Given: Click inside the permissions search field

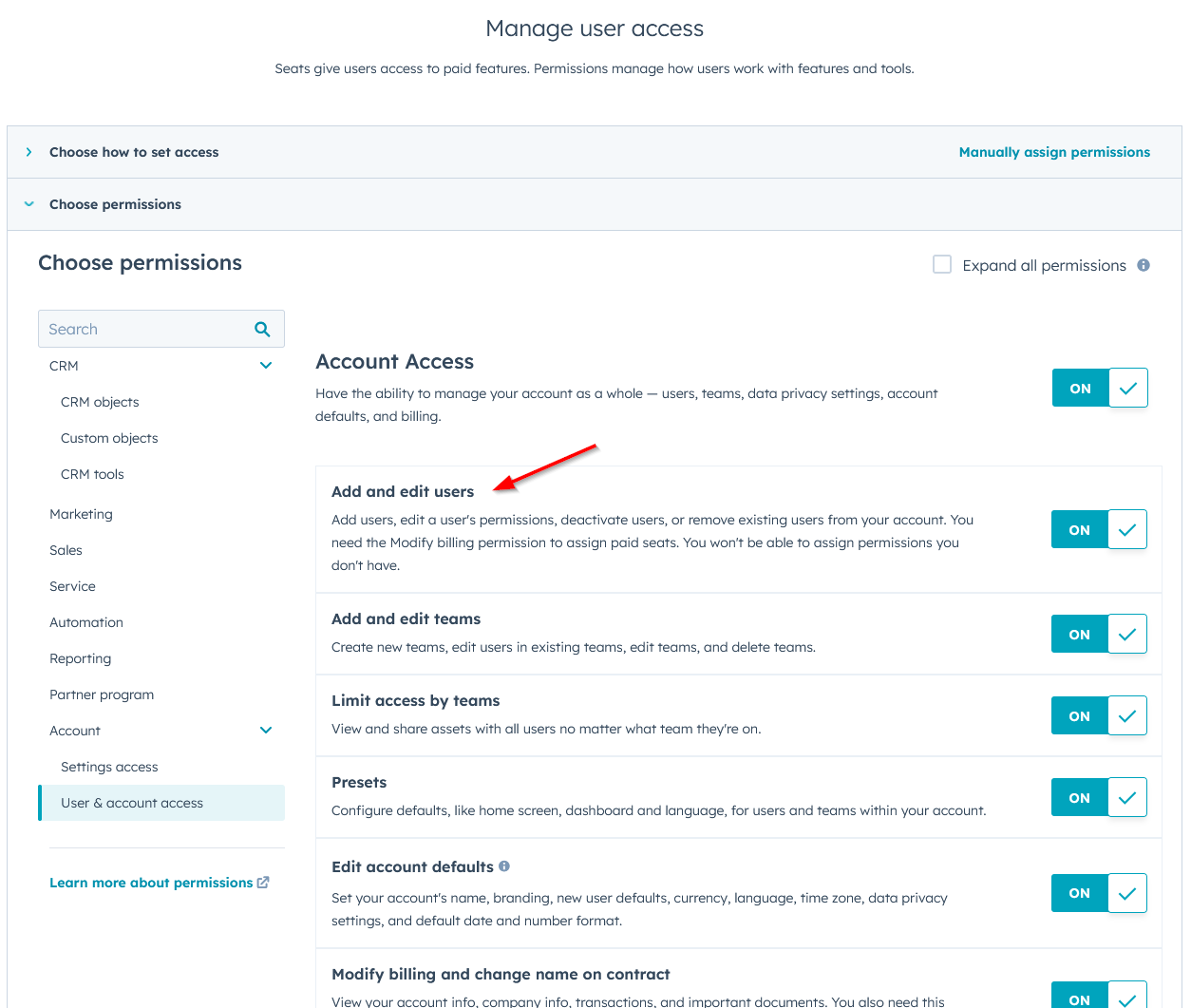Looking at the screenshot, I should (x=142, y=328).
